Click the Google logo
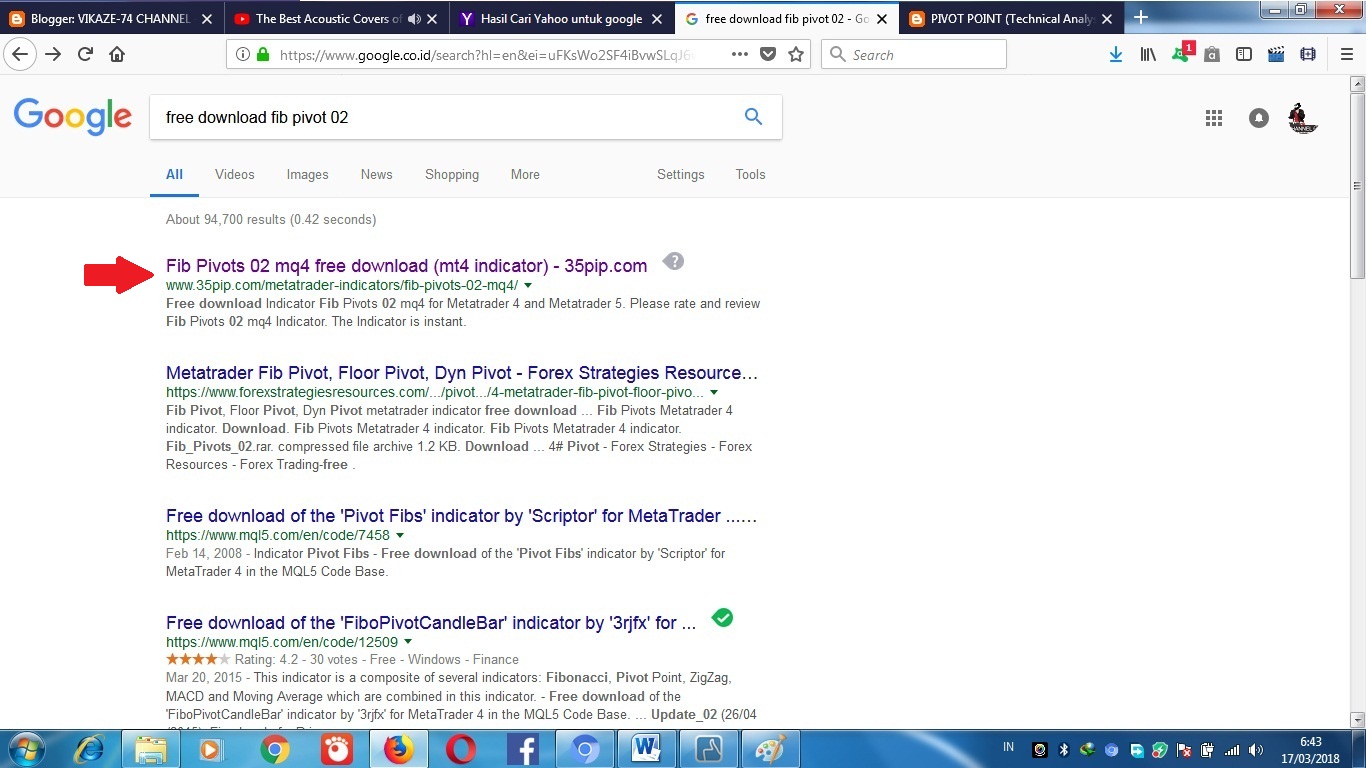The image size is (1366, 768). [x=73, y=117]
